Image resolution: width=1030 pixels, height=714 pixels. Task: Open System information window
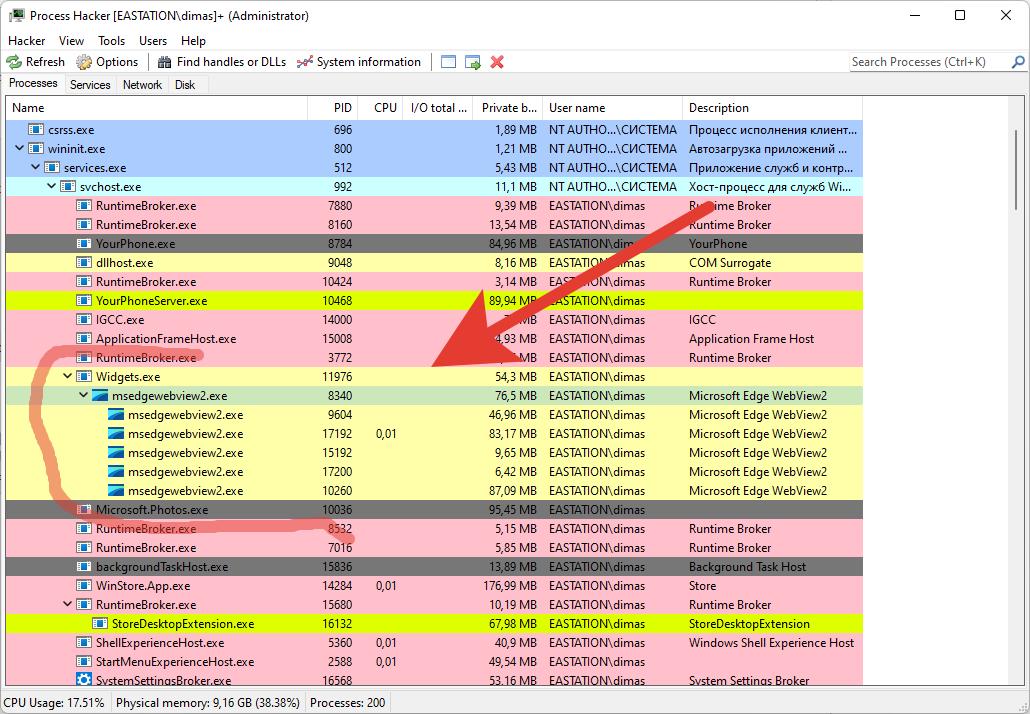(x=359, y=62)
